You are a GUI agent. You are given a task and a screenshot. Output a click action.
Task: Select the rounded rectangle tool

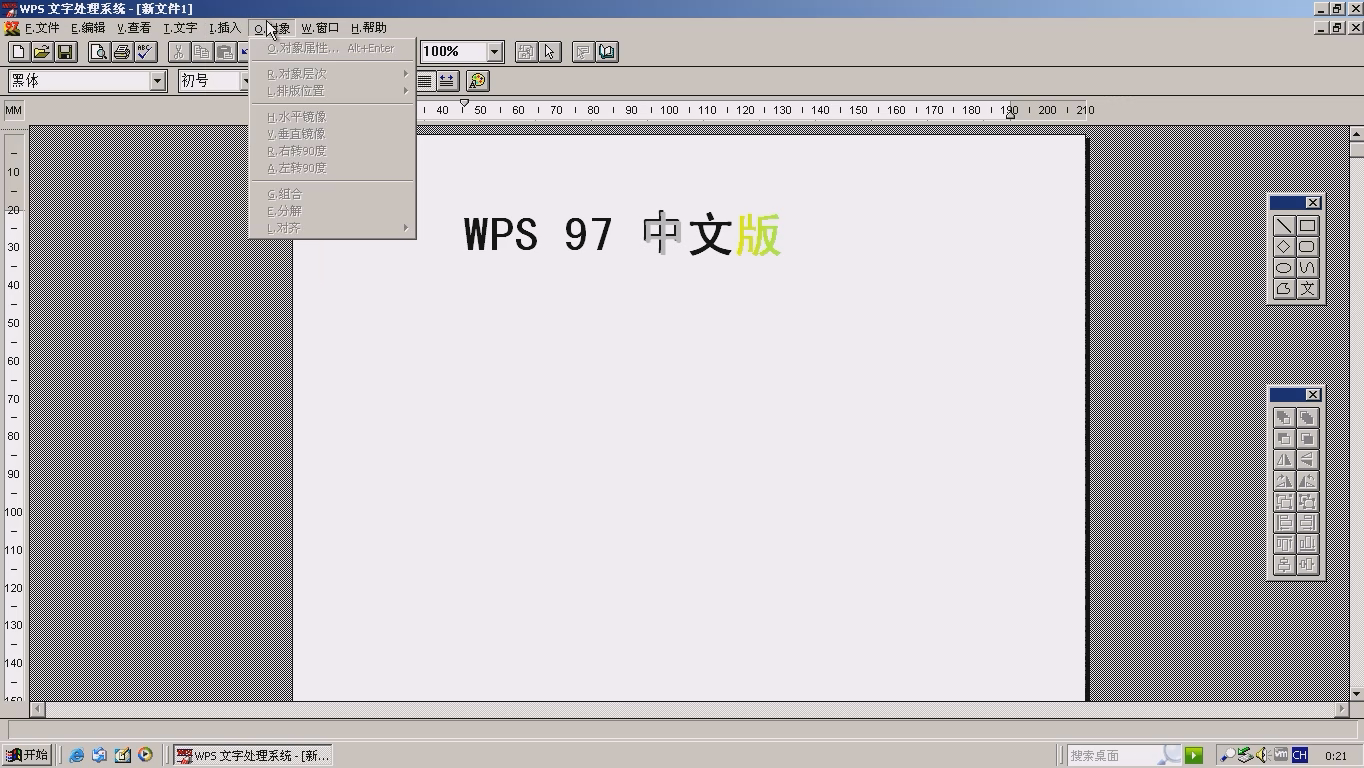click(x=1307, y=247)
